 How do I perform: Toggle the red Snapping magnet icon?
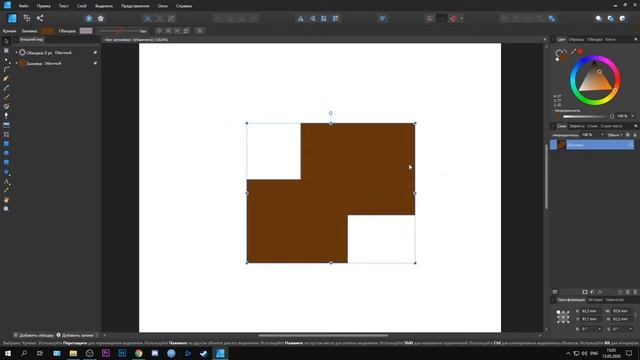[453, 18]
